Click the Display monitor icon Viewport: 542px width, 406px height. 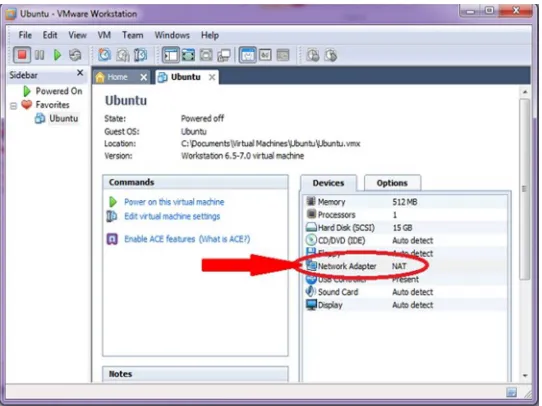pos(311,304)
